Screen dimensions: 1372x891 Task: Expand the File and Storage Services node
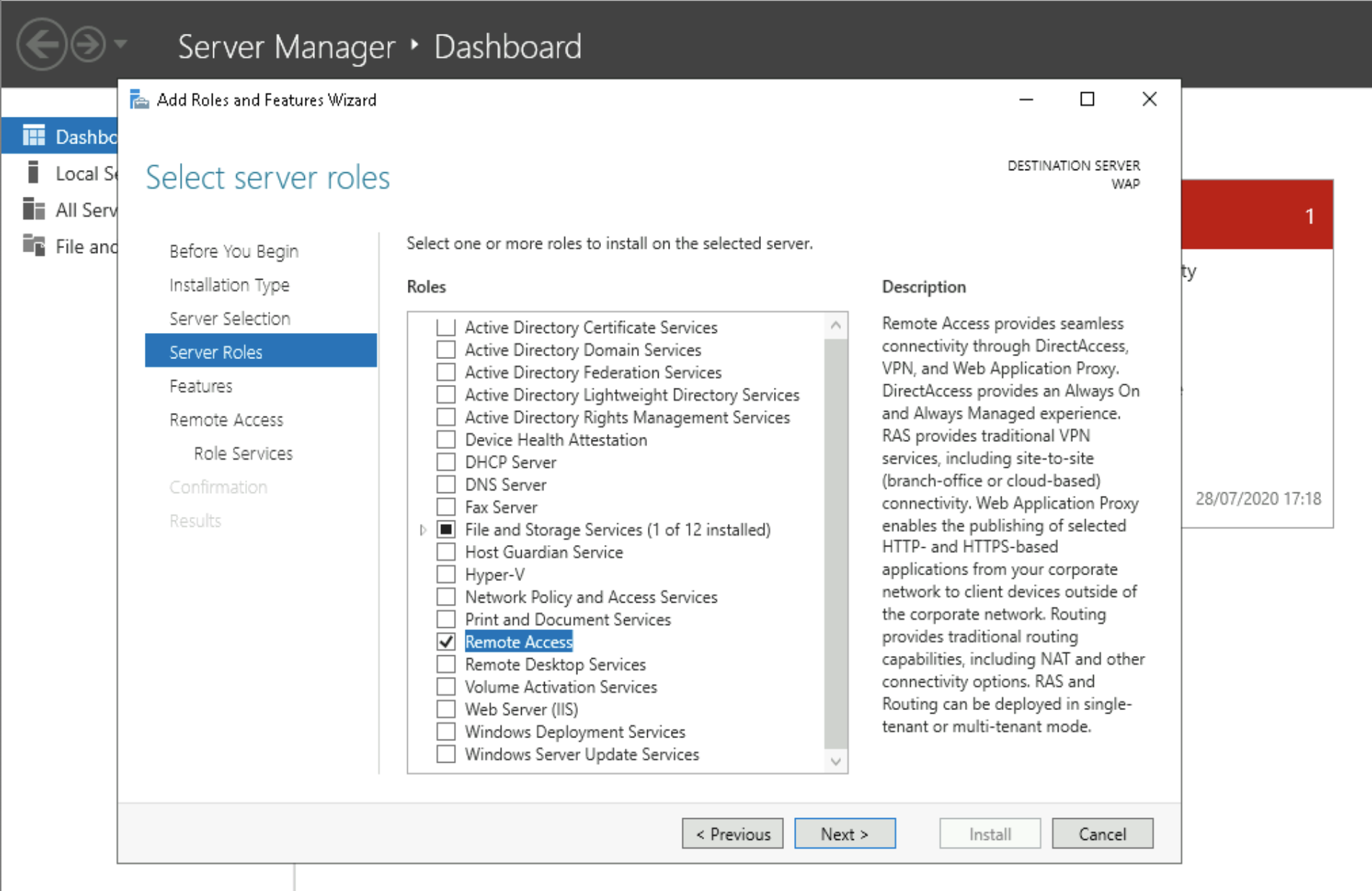pos(422,529)
